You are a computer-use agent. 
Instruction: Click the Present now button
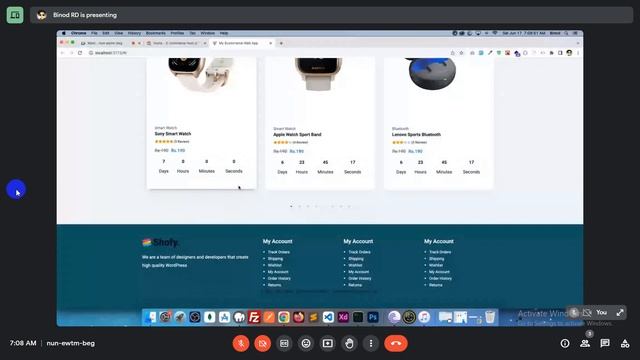click(x=327, y=343)
